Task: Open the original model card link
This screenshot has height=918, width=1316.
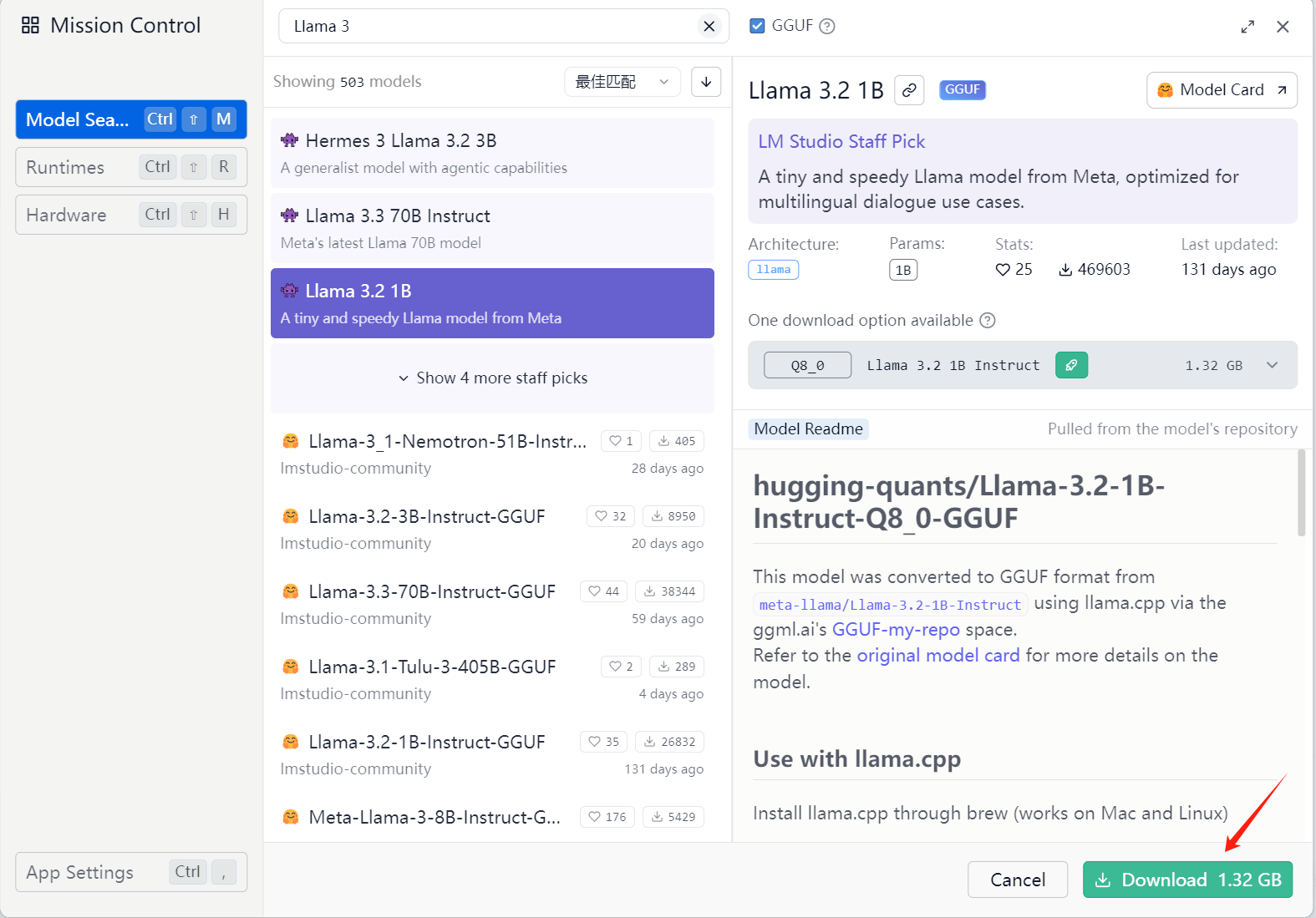Action: [938, 656]
